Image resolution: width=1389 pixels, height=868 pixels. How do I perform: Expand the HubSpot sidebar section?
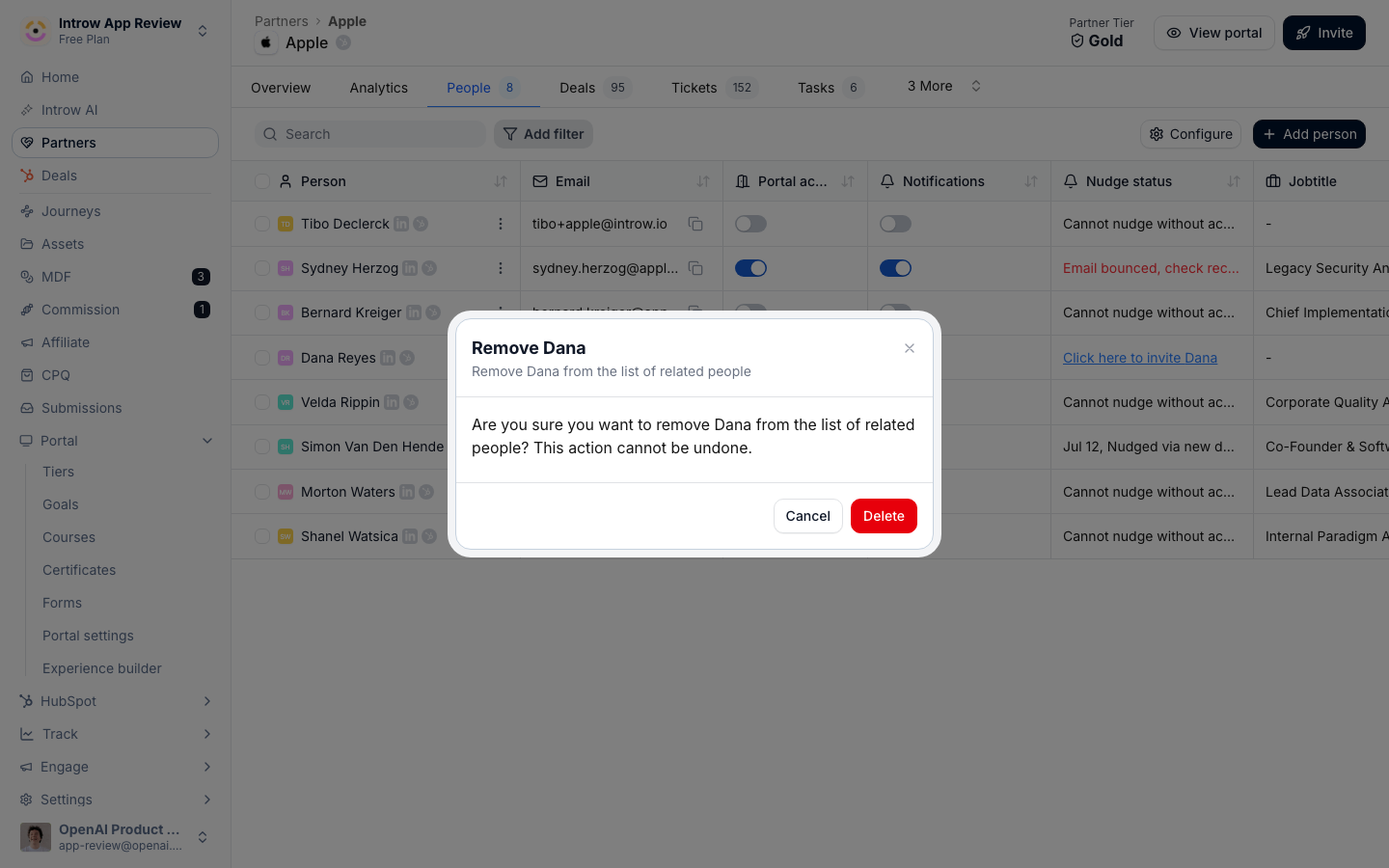coord(207,701)
